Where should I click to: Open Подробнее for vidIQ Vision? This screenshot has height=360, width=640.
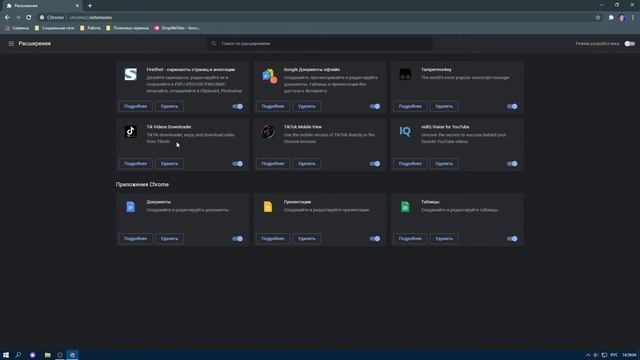tap(410, 164)
